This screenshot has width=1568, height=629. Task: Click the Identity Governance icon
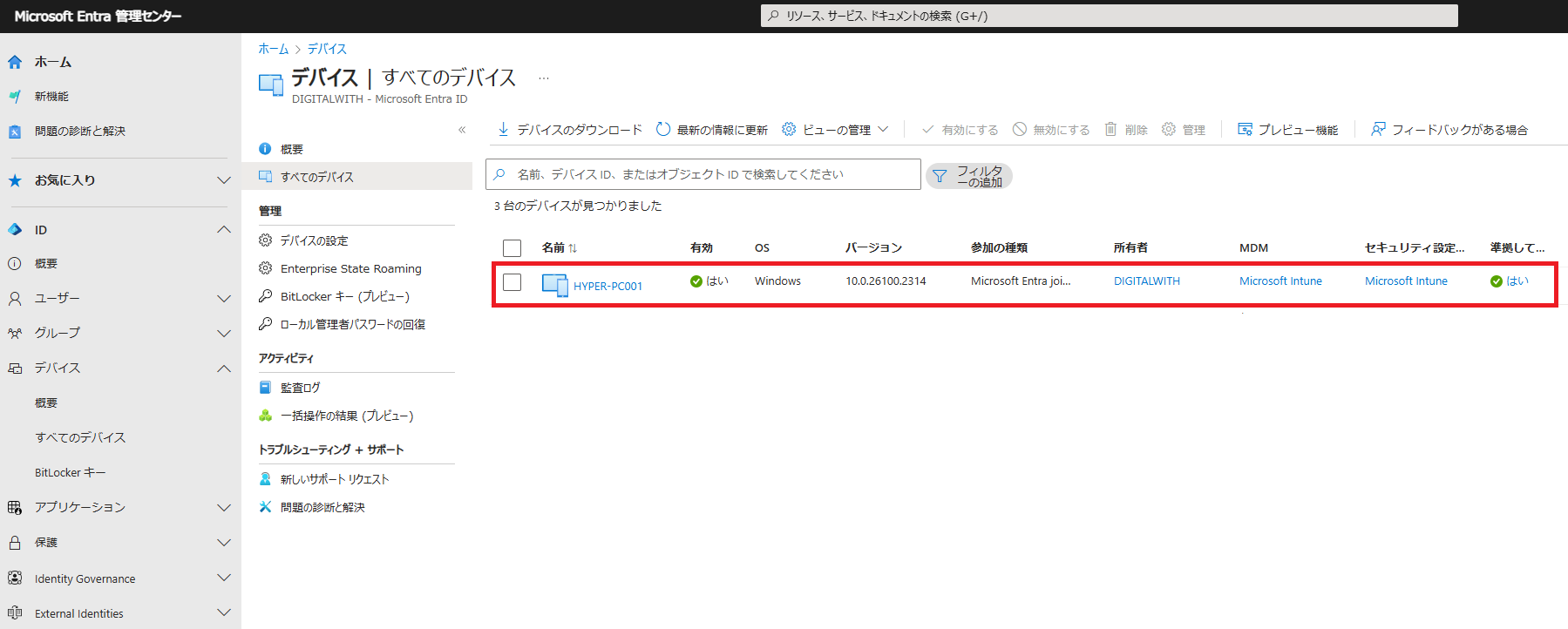[x=15, y=578]
